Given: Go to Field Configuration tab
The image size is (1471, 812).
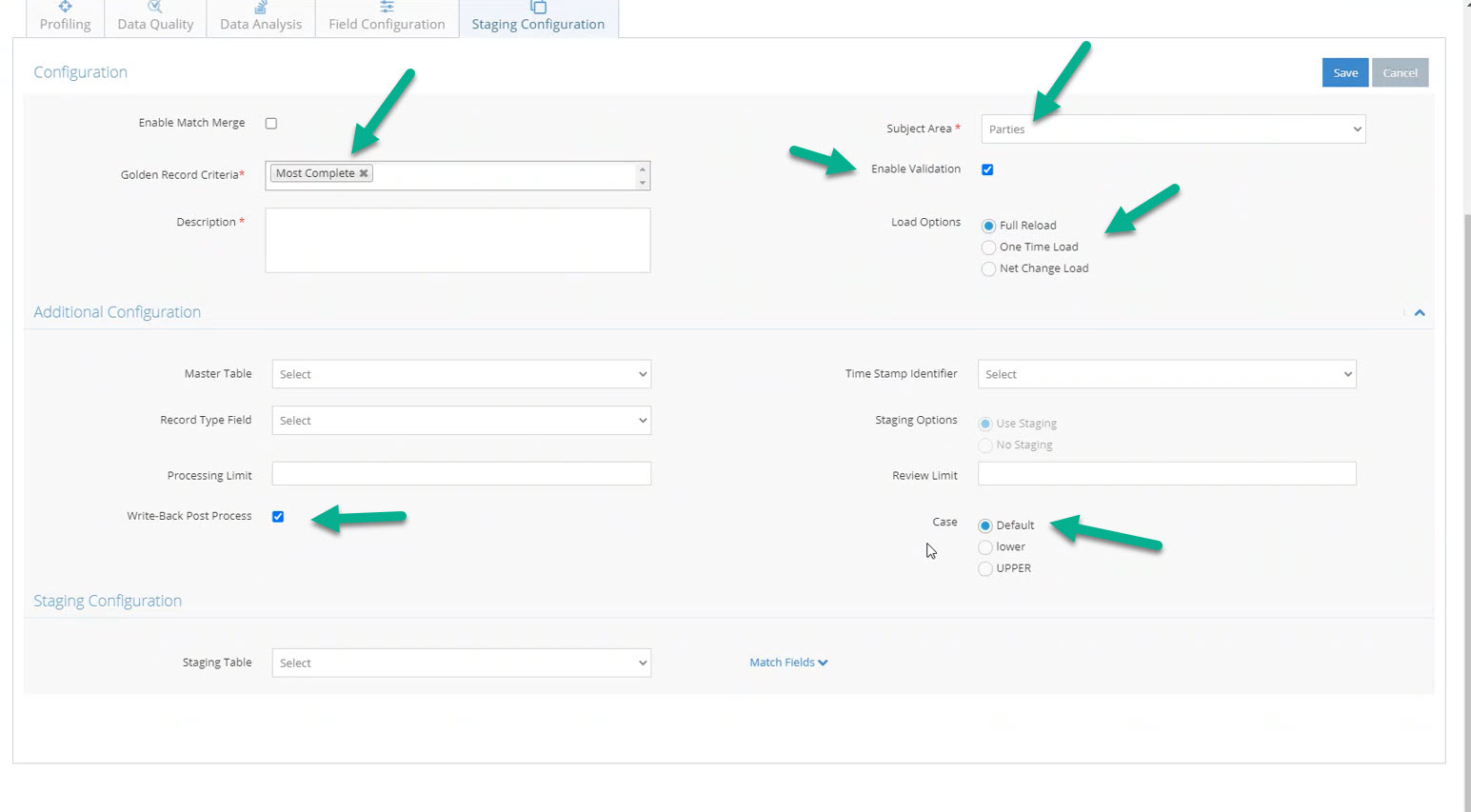Looking at the screenshot, I should pos(387,18).
